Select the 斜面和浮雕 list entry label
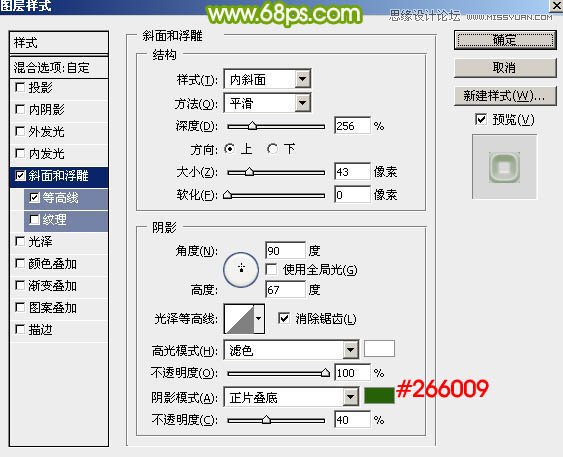The image size is (563, 457). (x=59, y=176)
